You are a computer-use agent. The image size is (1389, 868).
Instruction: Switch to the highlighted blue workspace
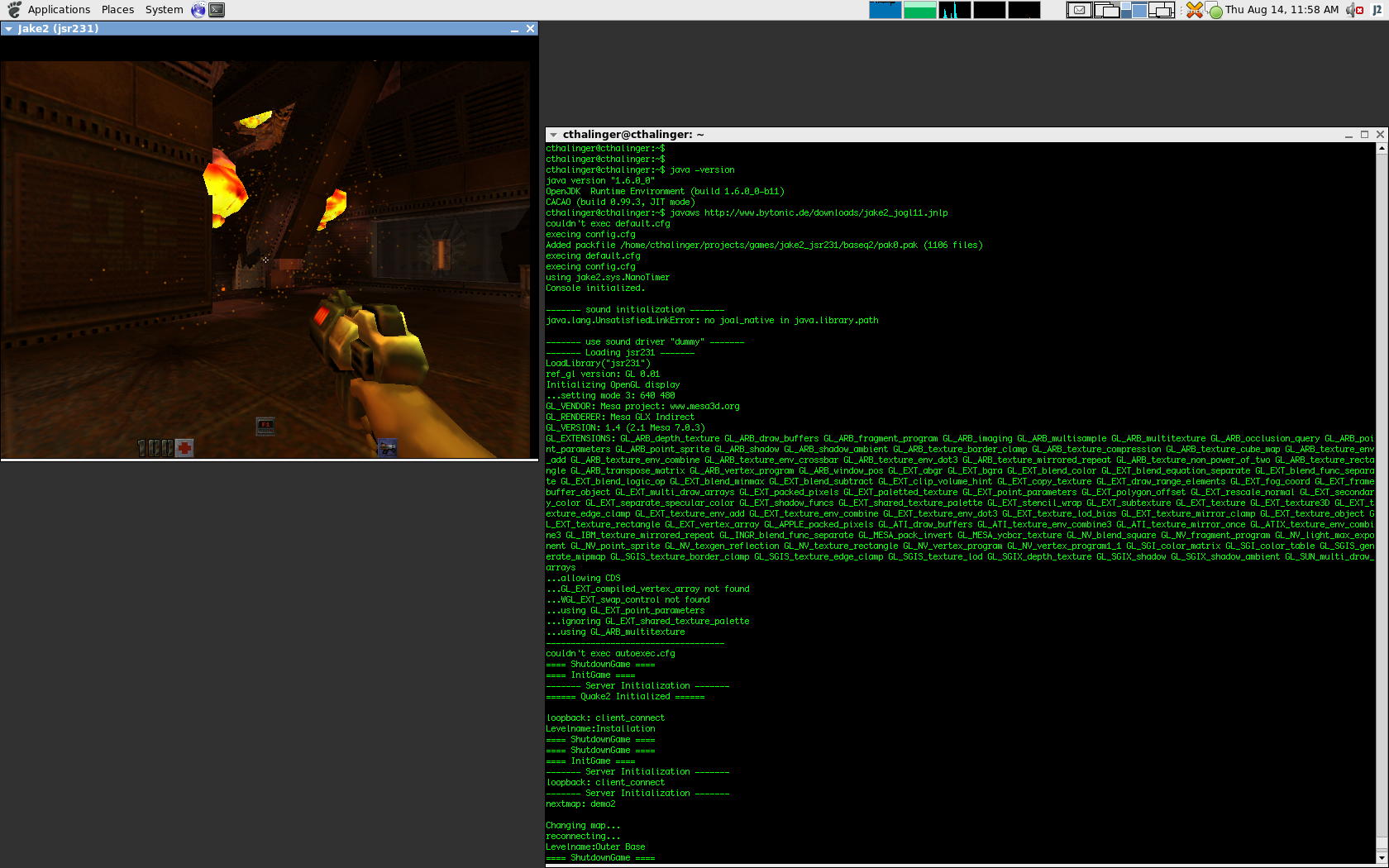(1134, 10)
